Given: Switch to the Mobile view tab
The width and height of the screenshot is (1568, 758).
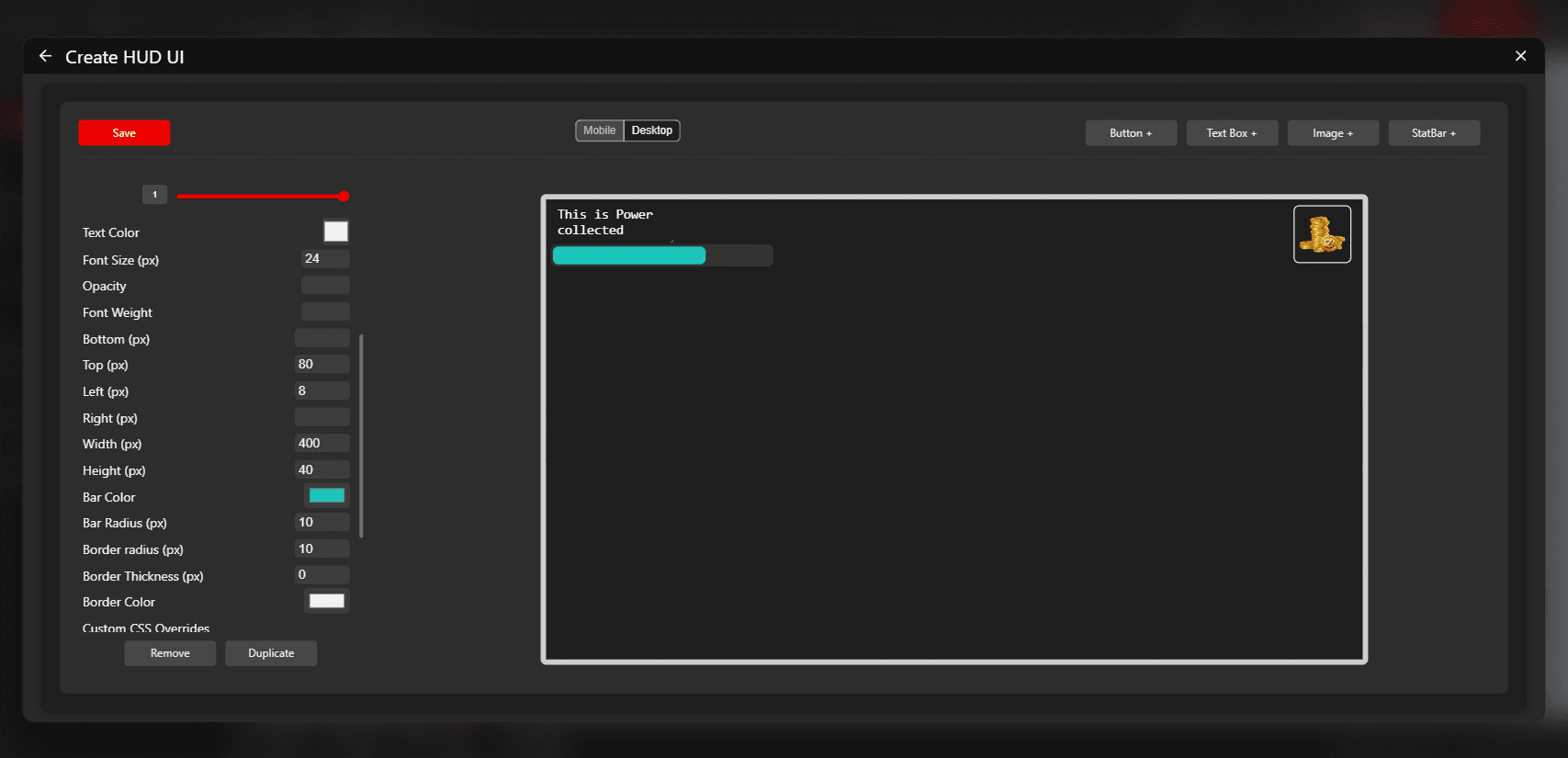Looking at the screenshot, I should pyautogui.click(x=600, y=130).
